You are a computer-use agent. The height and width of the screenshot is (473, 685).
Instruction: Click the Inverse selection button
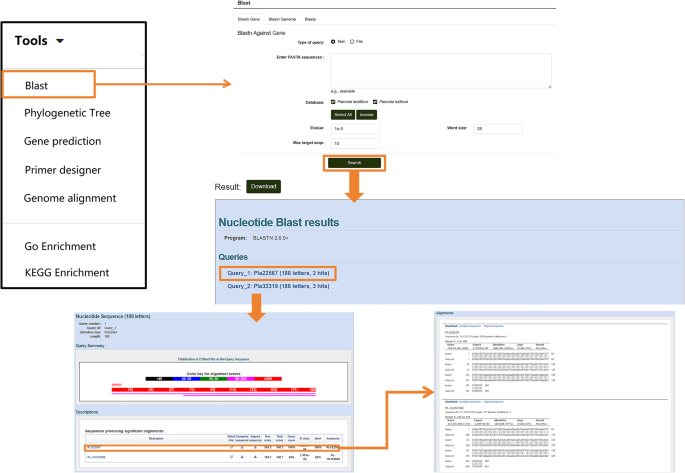[367, 114]
